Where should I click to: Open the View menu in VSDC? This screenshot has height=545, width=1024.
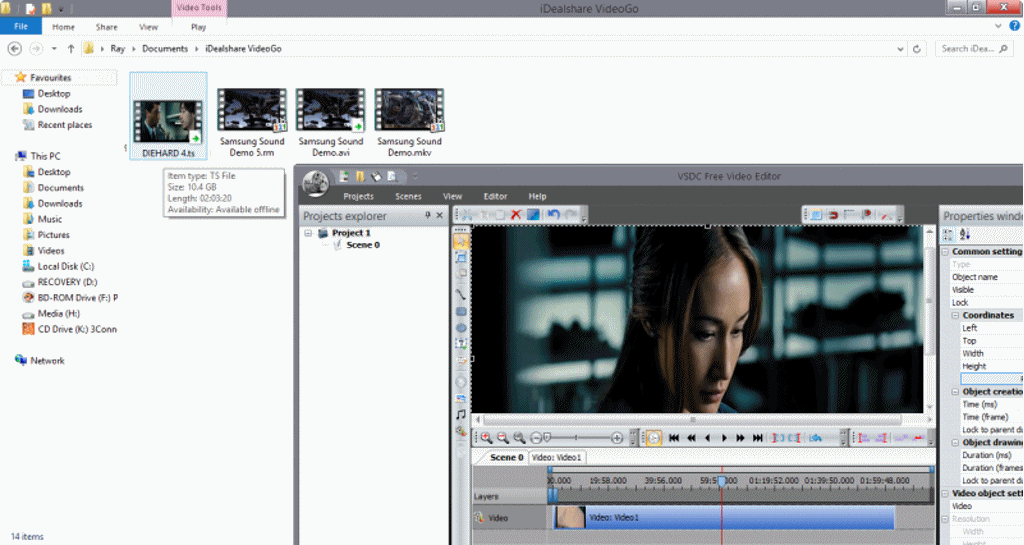click(x=453, y=196)
